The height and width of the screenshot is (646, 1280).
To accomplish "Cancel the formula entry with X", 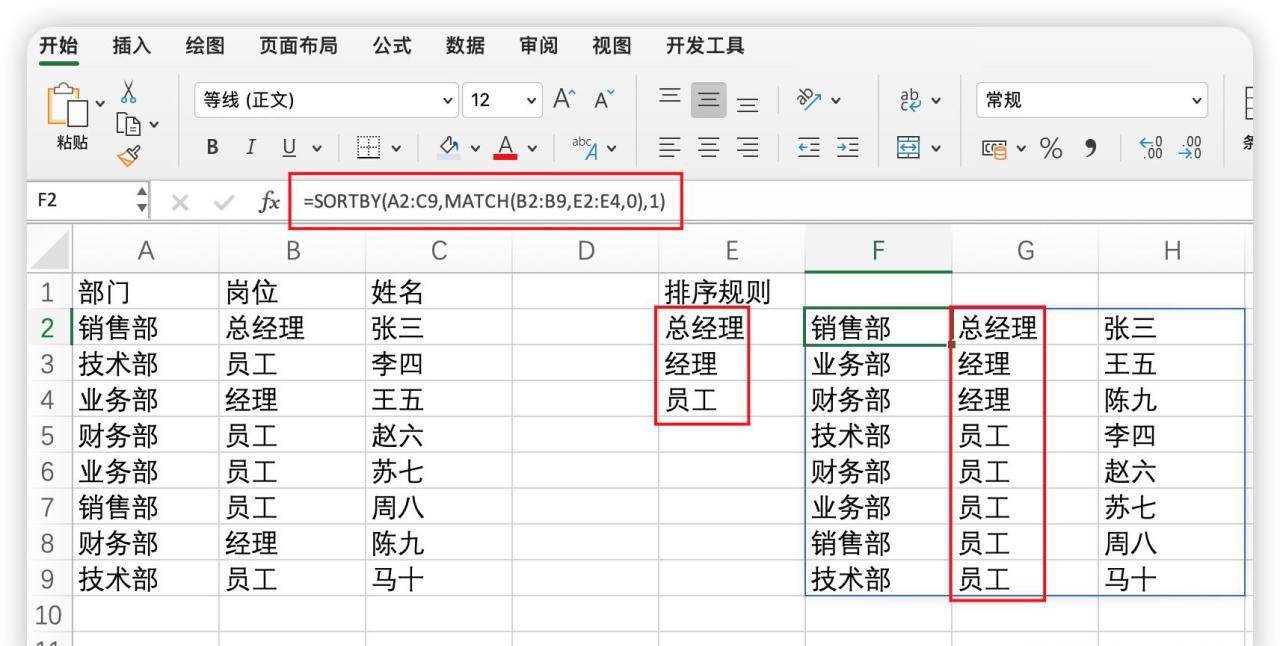I will click(x=181, y=203).
